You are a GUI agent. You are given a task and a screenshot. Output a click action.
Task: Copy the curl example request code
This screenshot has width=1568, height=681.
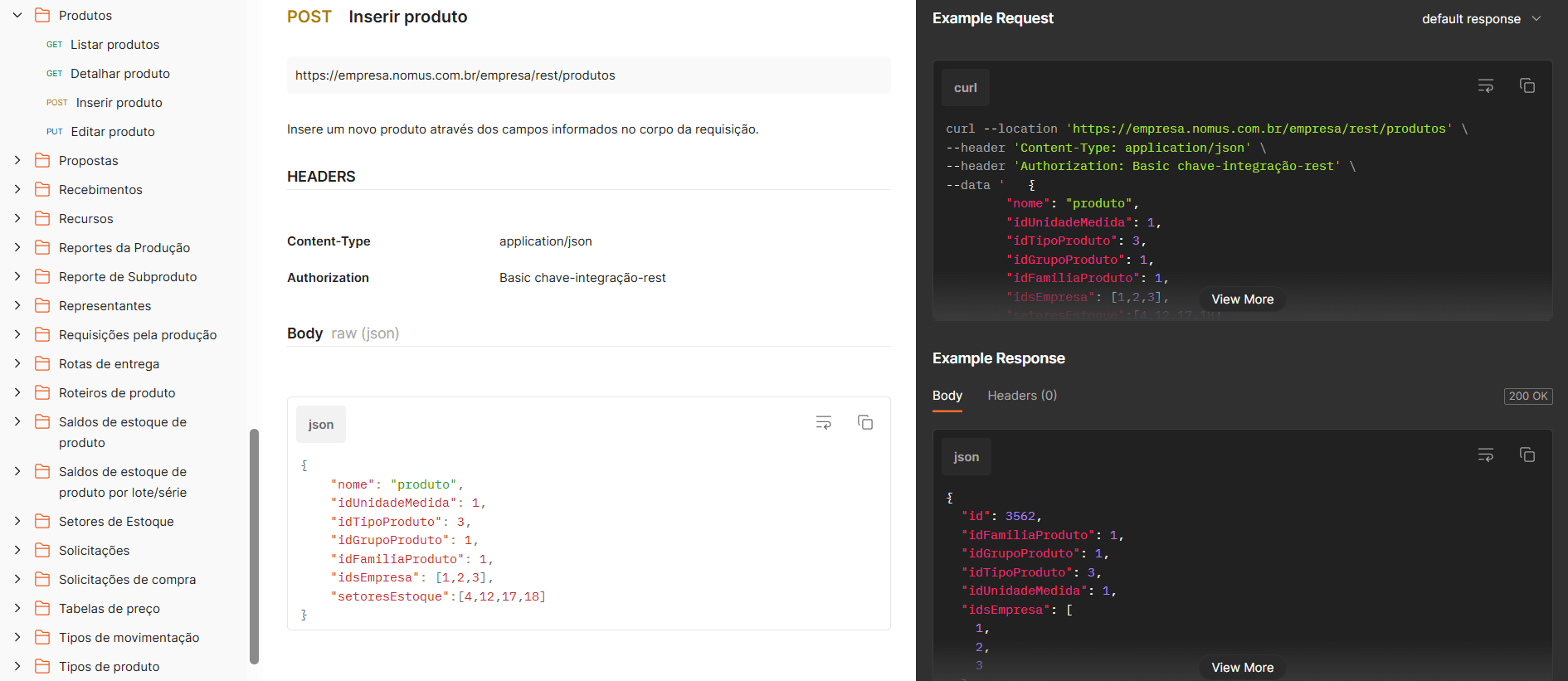1527,86
